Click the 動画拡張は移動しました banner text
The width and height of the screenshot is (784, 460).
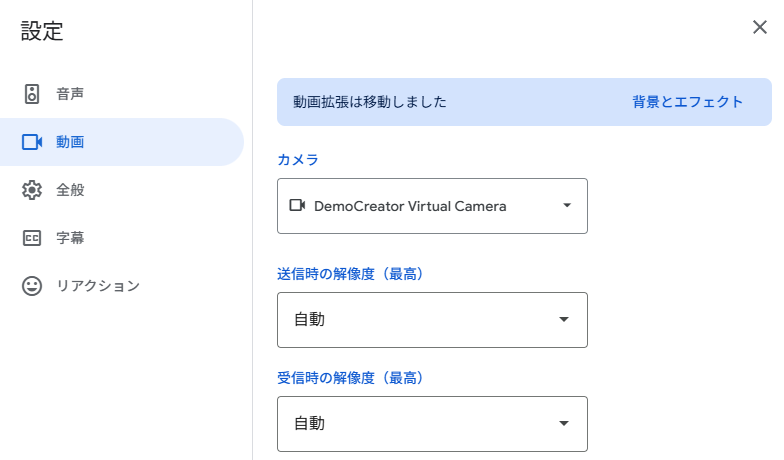pos(369,102)
